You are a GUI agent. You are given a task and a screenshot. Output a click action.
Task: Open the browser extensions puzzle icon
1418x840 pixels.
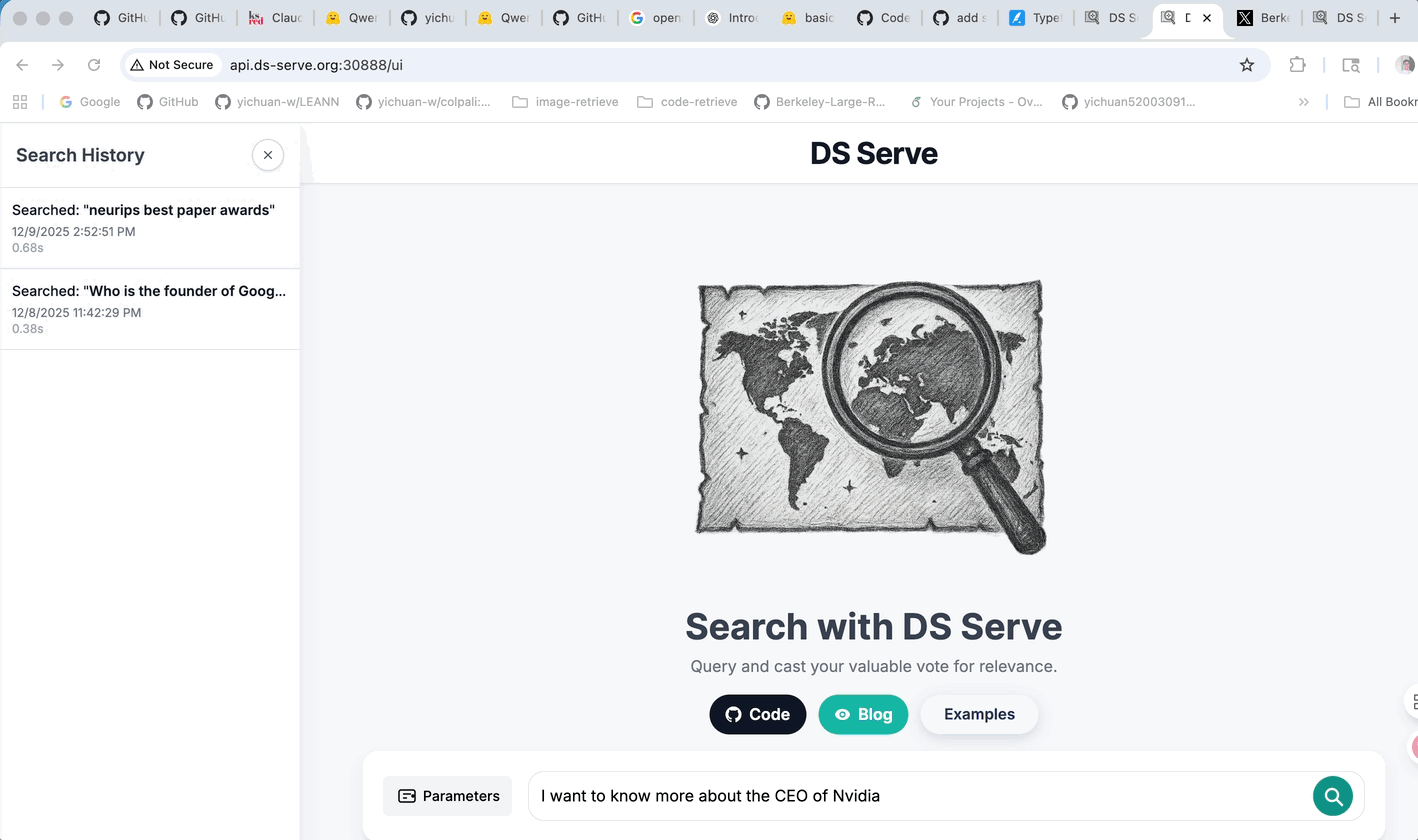tap(1297, 64)
